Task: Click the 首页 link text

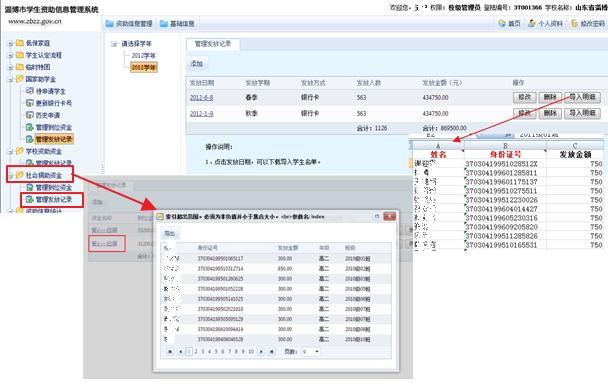Action: [x=514, y=24]
